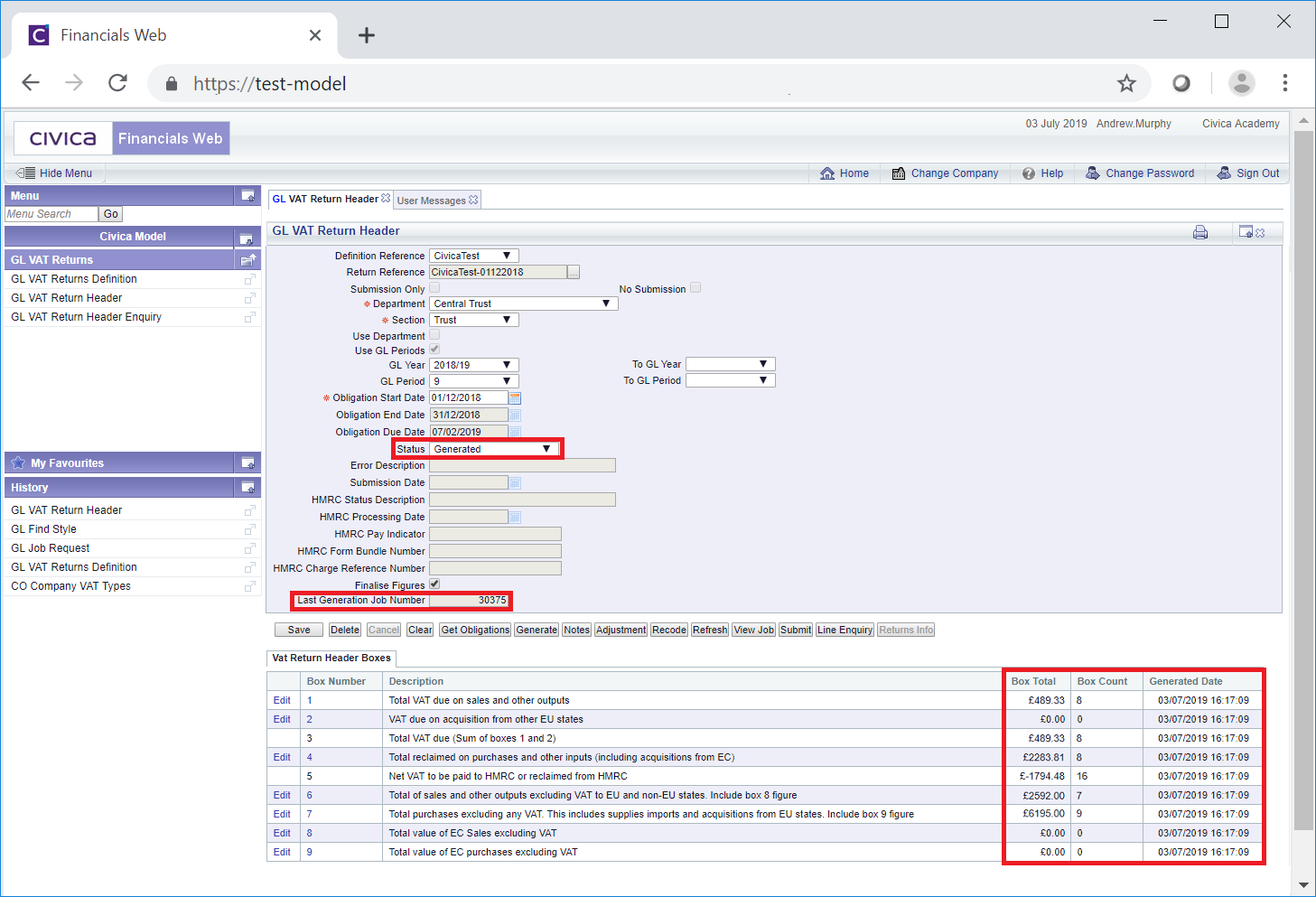Click the Generate button
1316x897 pixels.
pyautogui.click(x=537, y=630)
